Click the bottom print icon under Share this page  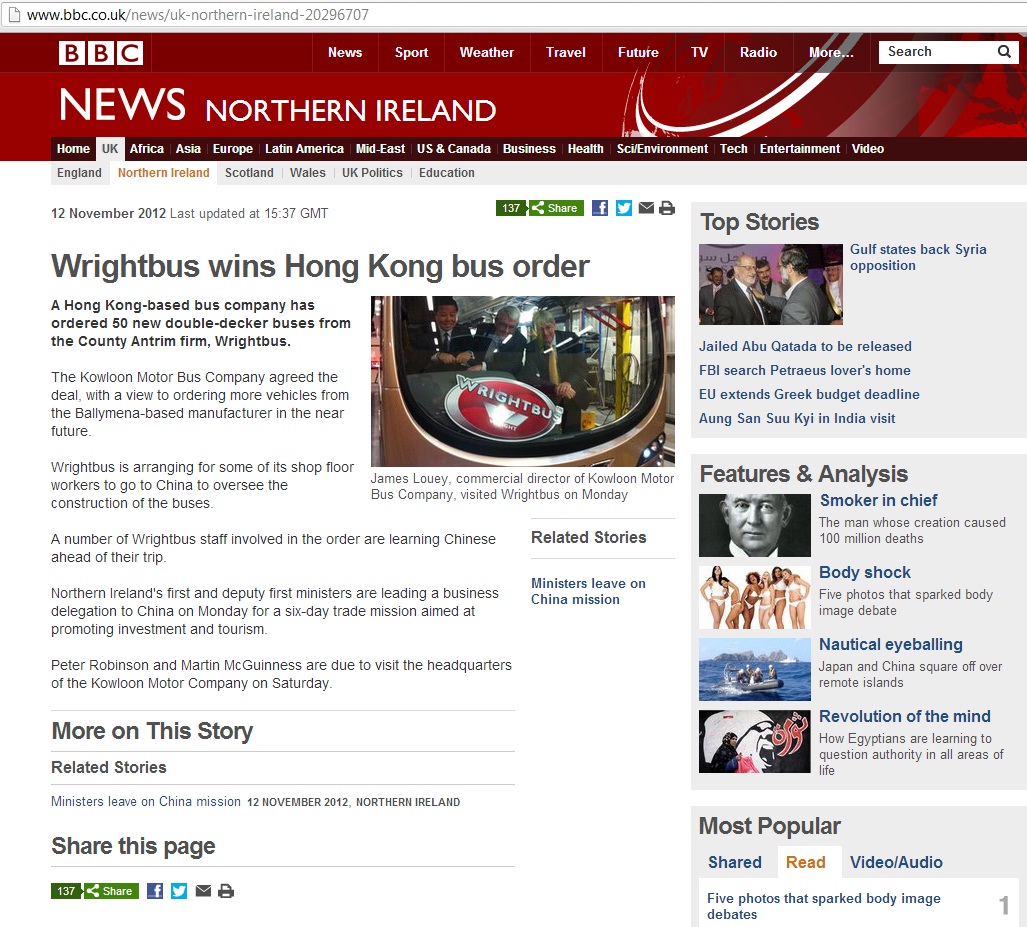[226, 891]
